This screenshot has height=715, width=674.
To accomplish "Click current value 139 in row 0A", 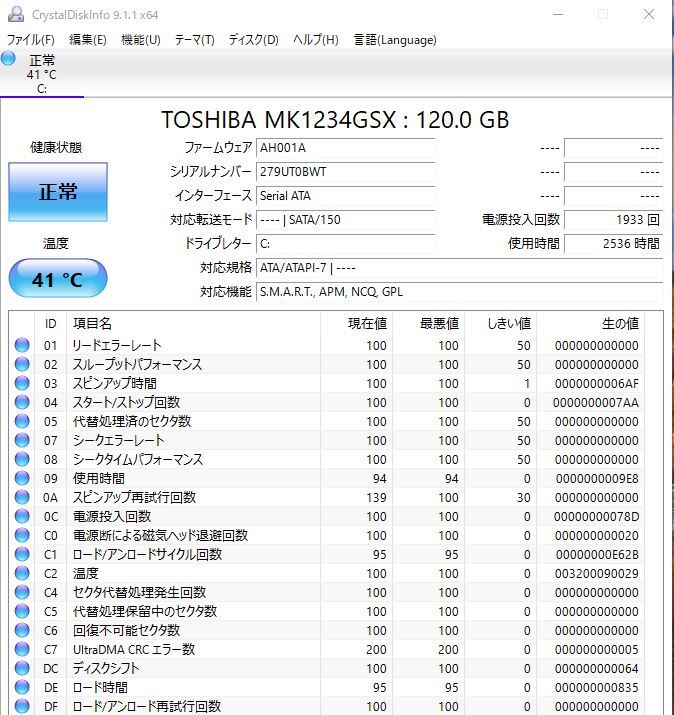I will click(376, 497).
